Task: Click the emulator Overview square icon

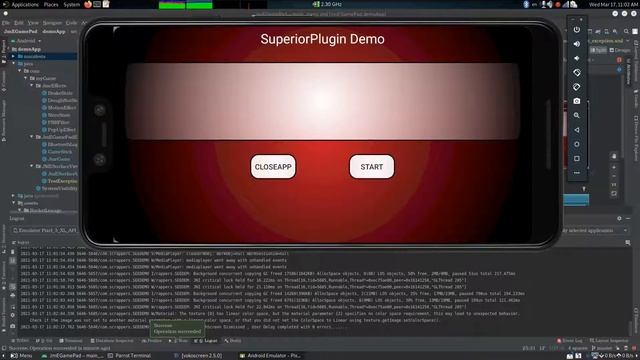Action: coord(577,158)
